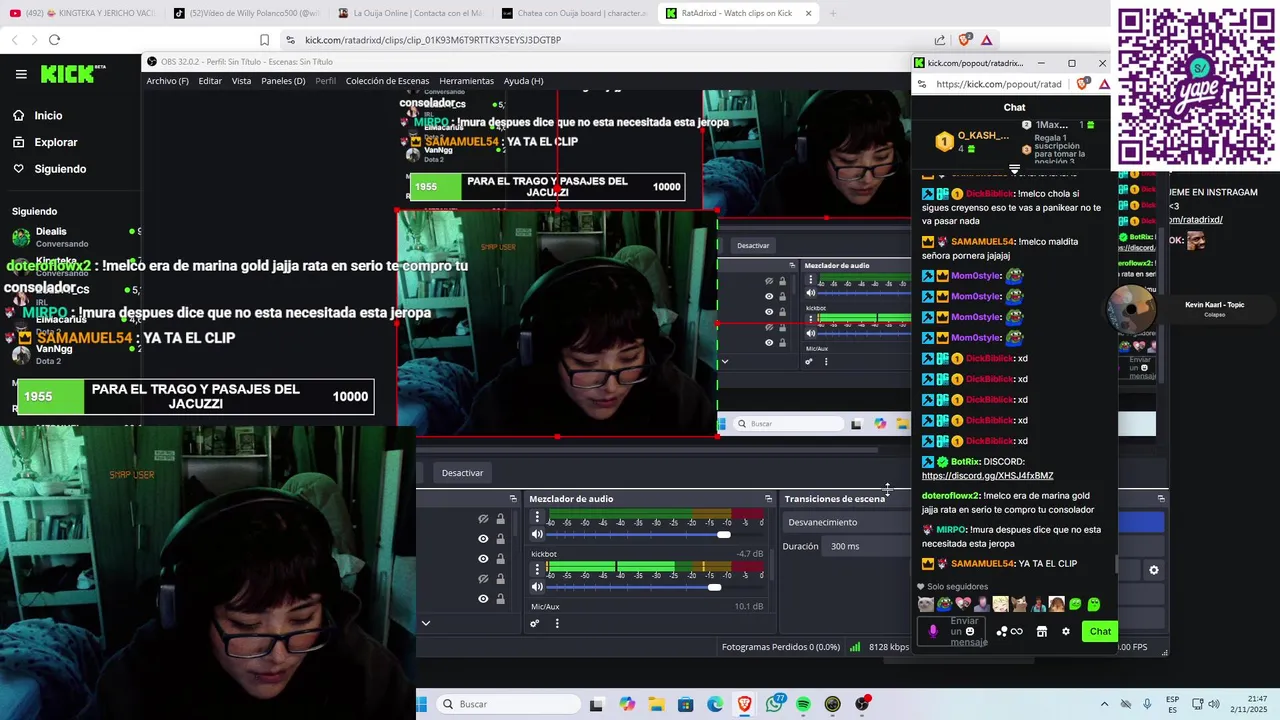
Task: Click the green Chat send button
Action: coord(1100,631)
